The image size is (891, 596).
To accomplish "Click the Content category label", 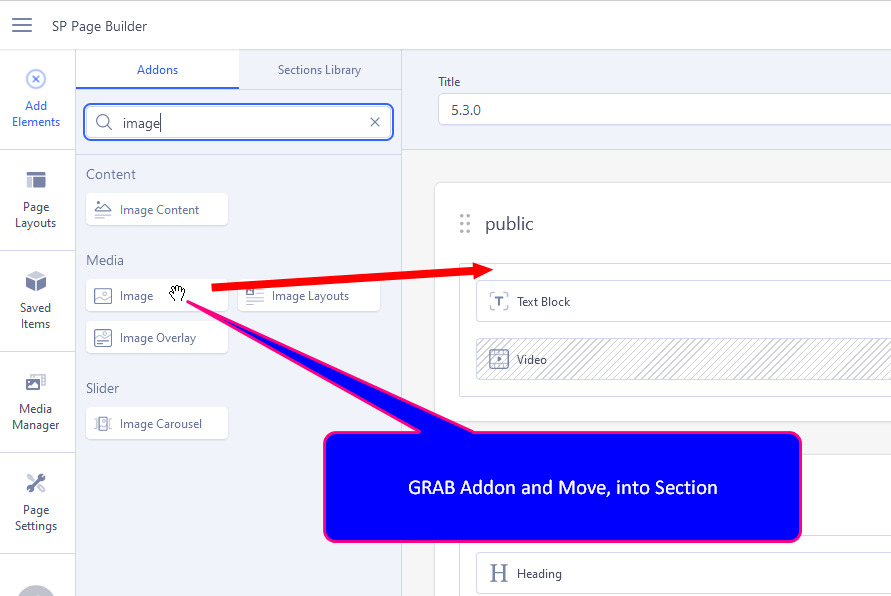I will coord(111,174).
